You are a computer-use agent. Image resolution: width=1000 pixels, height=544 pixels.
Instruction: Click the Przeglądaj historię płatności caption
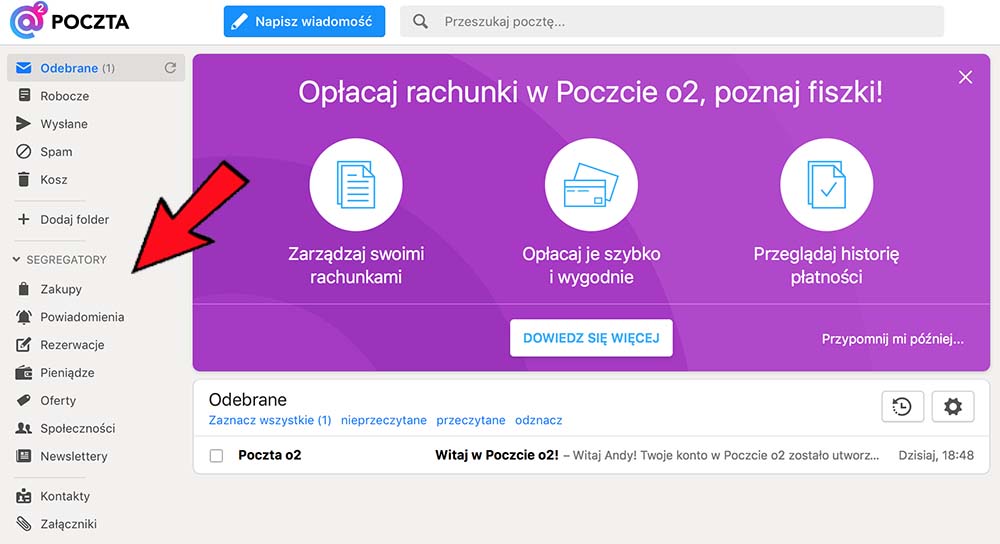pyautogui.click(x=827, y=265)
